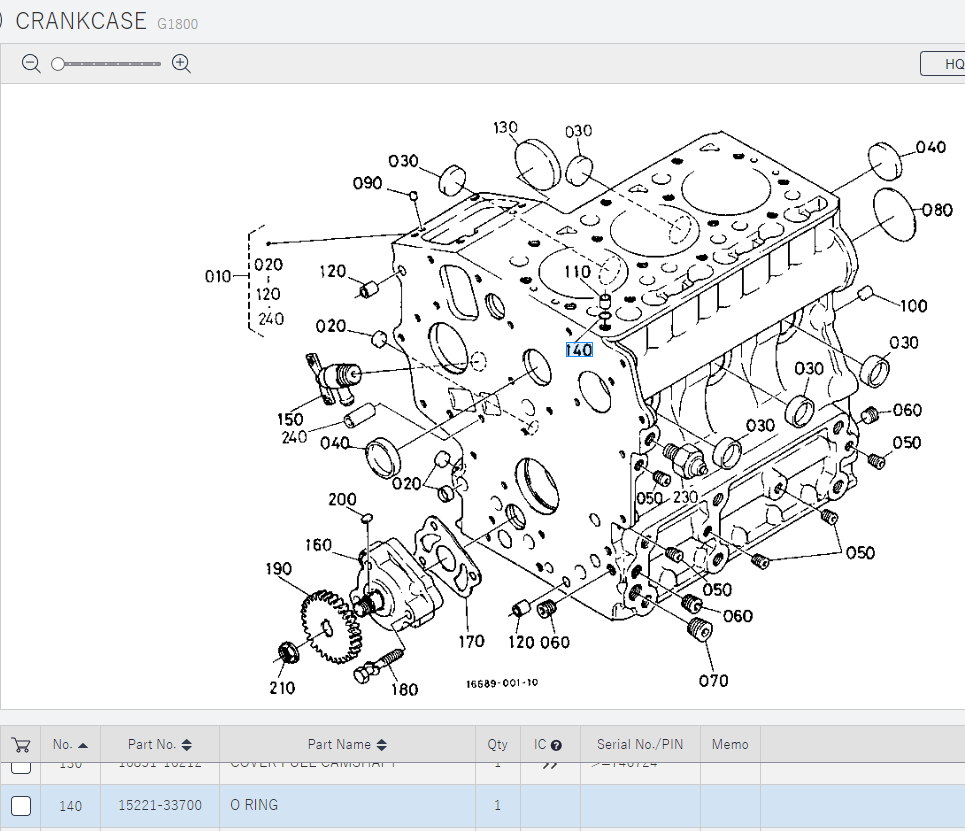965x831 pixels.
Task: Select callout 090 in the diagram
Action: pyautogui.click(x=367, y=183)
